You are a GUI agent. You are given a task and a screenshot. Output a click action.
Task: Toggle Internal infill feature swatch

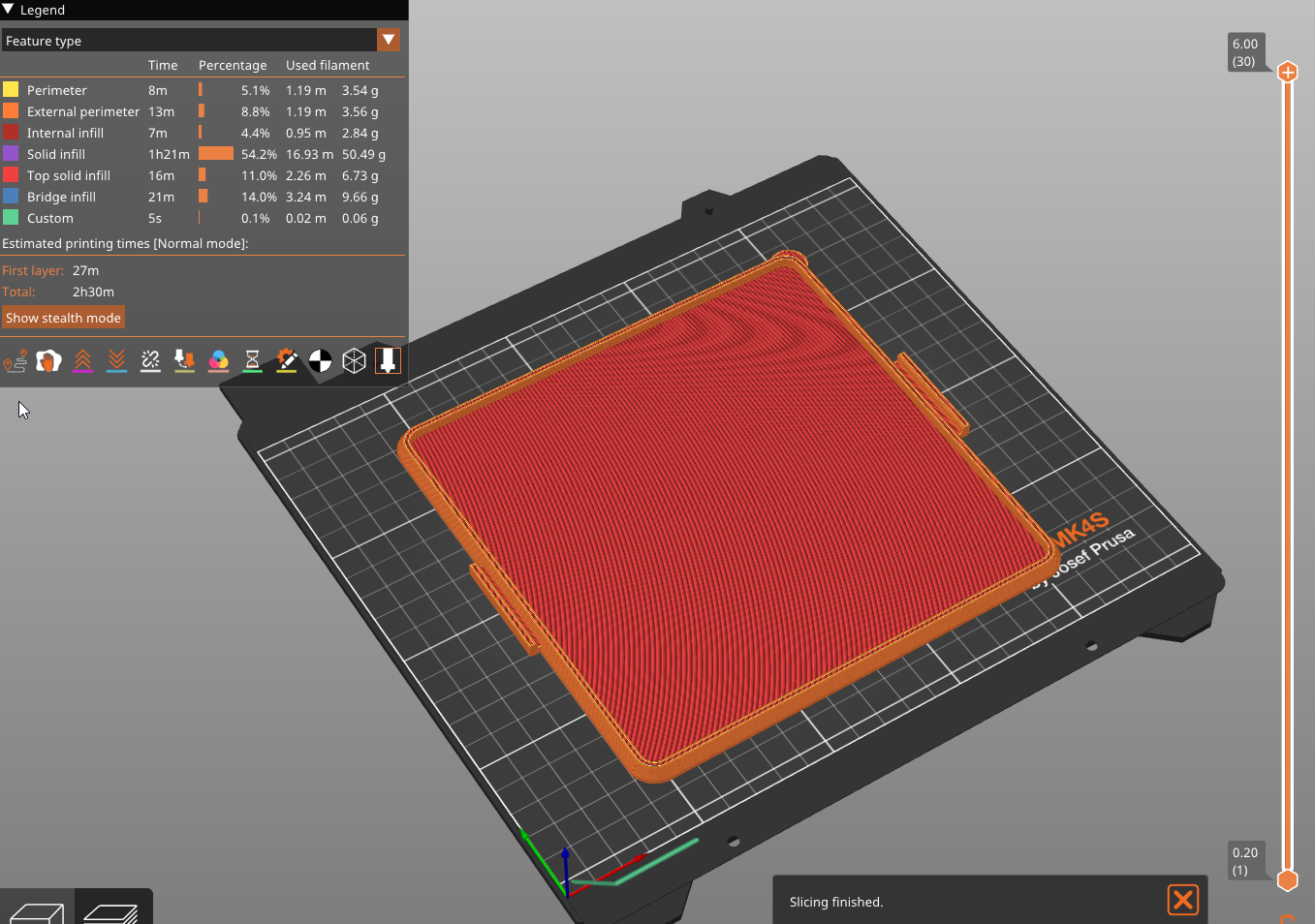11,132
